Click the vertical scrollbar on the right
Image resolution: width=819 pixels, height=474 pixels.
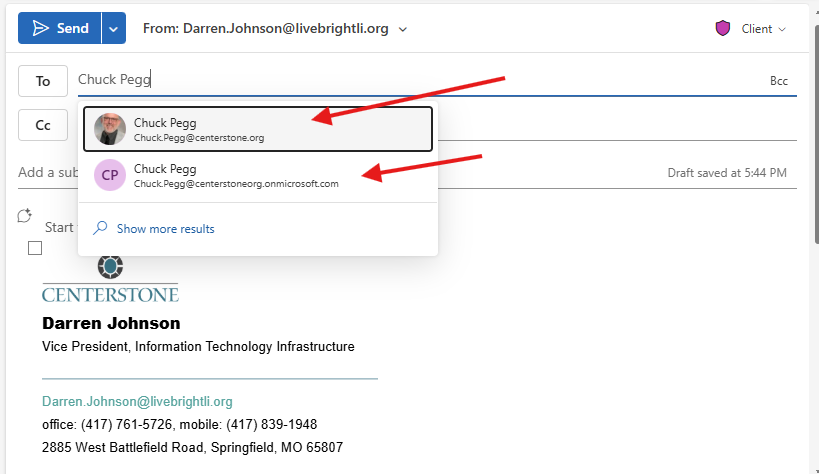click(x=816, y=135)
